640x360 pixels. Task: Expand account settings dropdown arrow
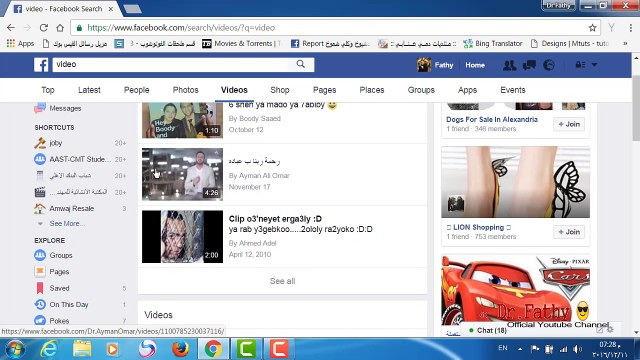point(594,65)
